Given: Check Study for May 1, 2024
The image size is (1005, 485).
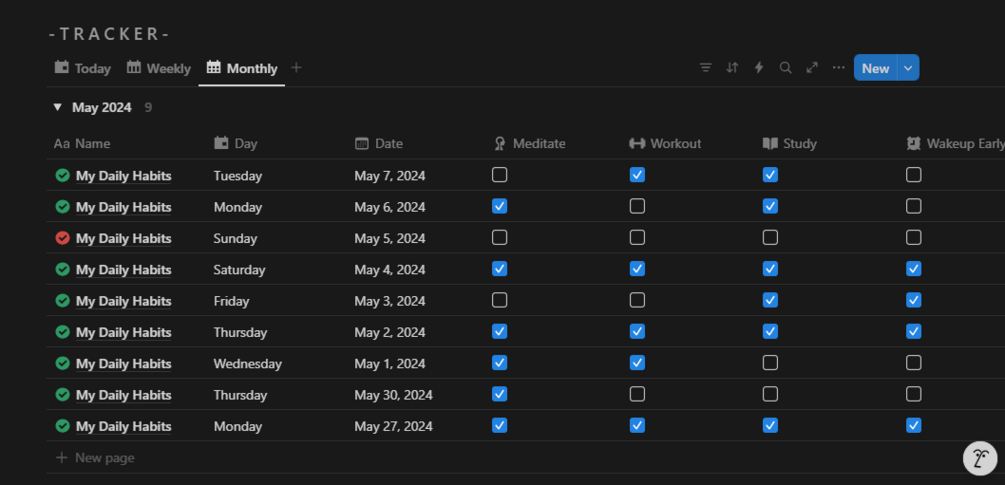Looking at the screenshot, I should point(770,363).
